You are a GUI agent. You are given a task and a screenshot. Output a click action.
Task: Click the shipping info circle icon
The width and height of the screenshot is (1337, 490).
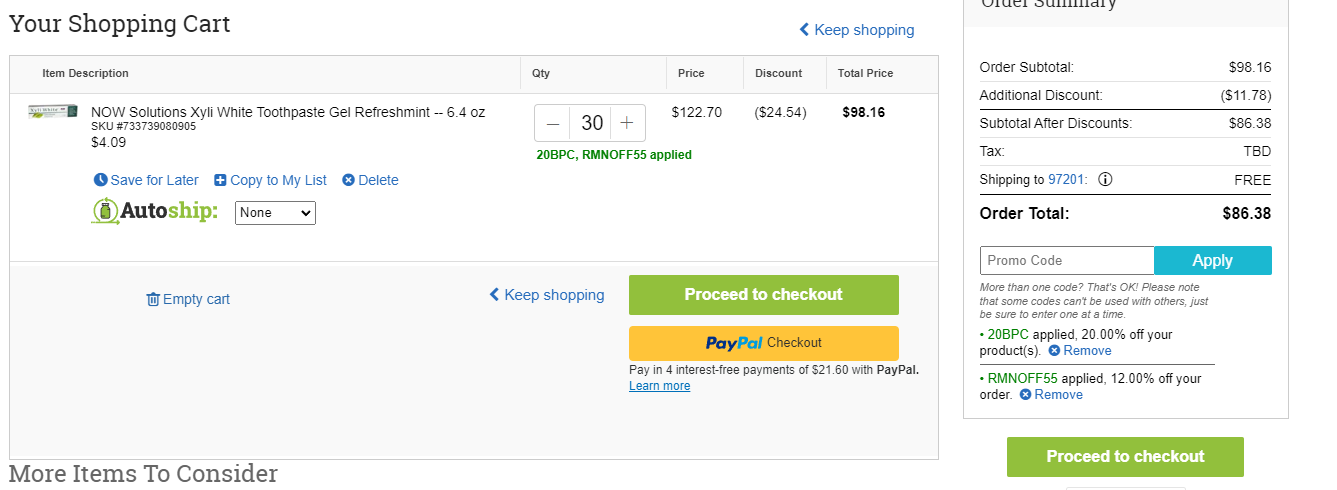1105,180
